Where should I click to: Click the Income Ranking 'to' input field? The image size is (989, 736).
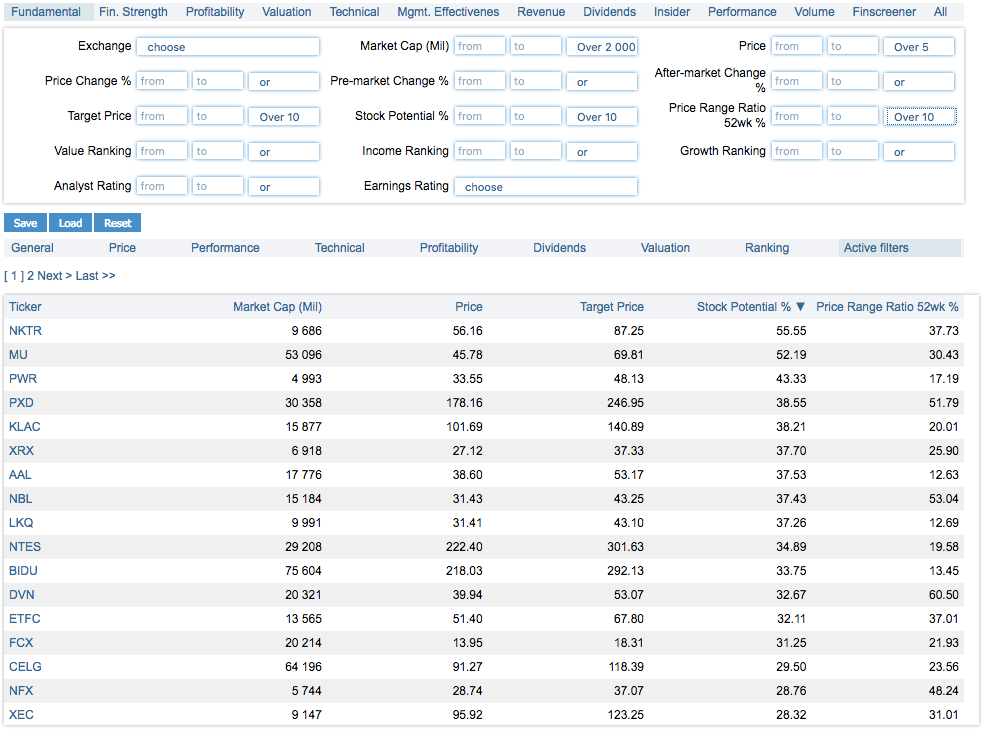535,151
